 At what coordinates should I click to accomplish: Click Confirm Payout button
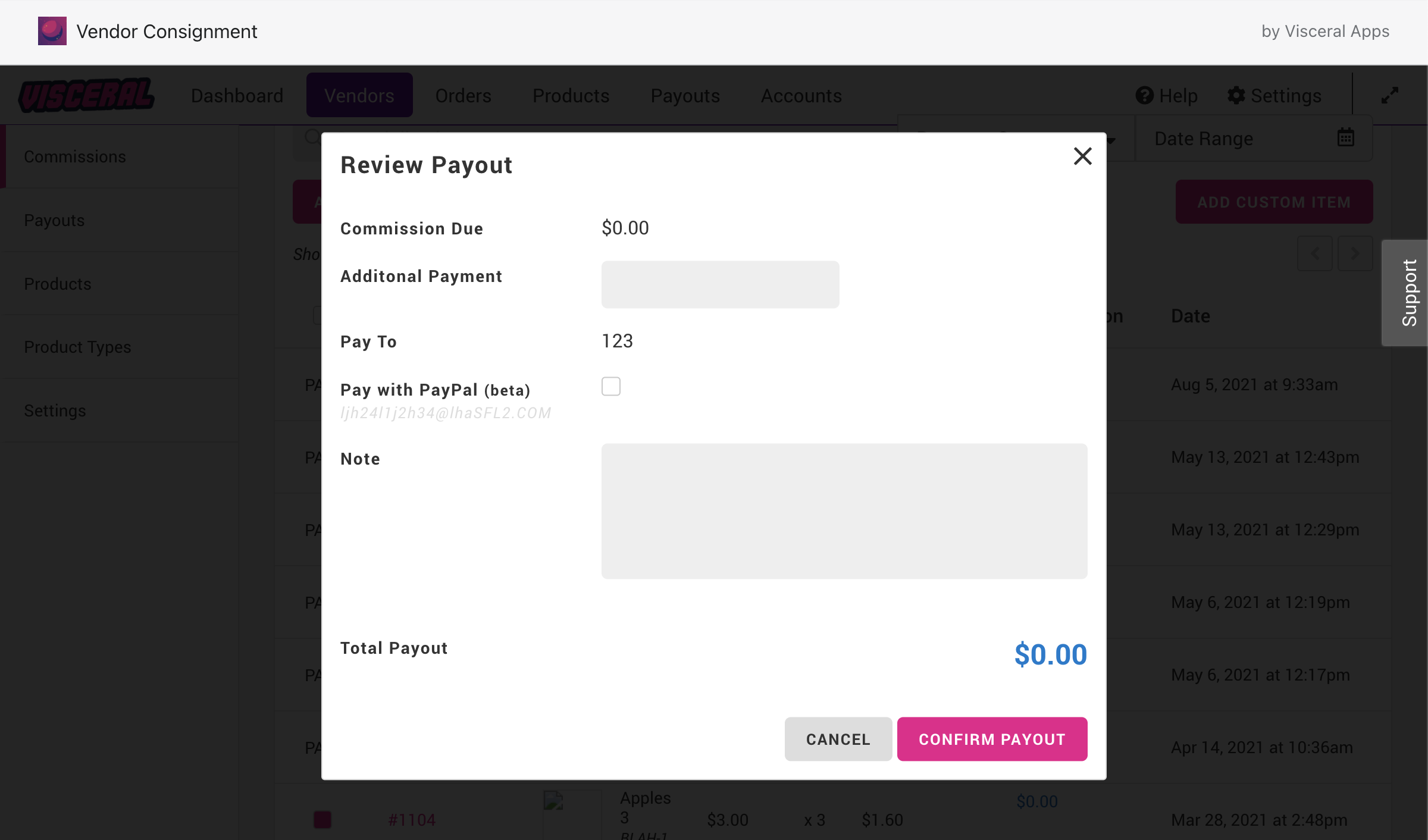point(992,739)
